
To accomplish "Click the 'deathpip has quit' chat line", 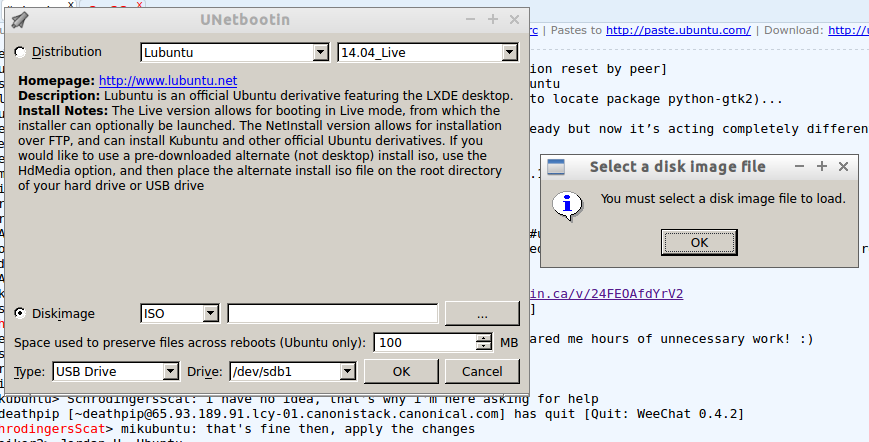I will [371, 414].
